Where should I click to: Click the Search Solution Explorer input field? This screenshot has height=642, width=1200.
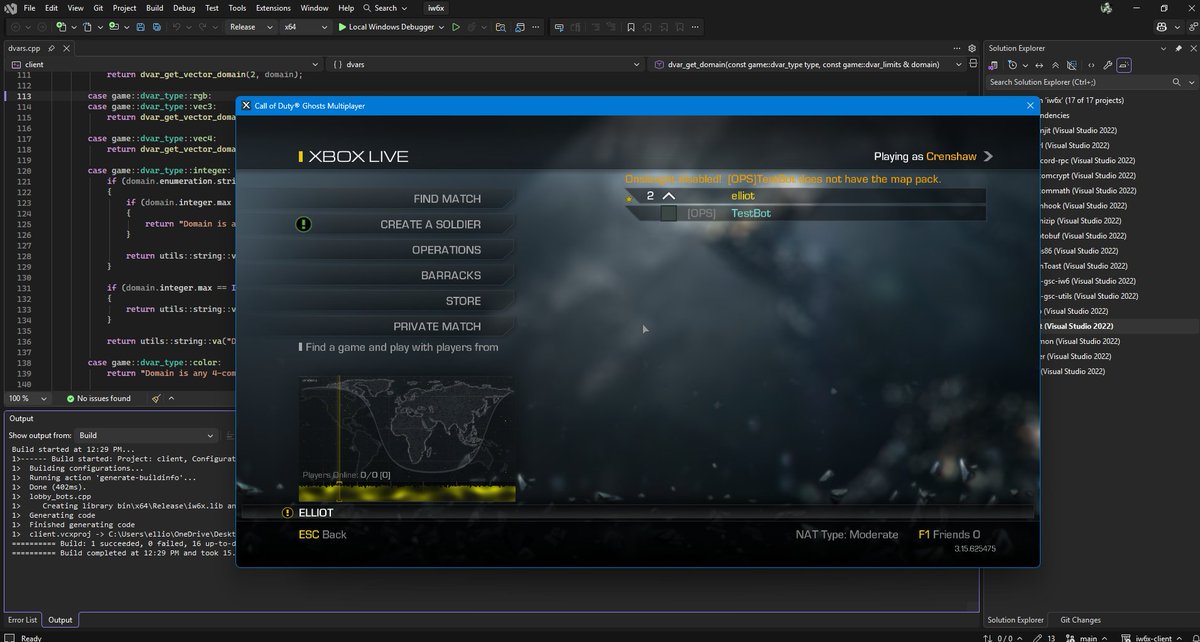point(1075,82)
